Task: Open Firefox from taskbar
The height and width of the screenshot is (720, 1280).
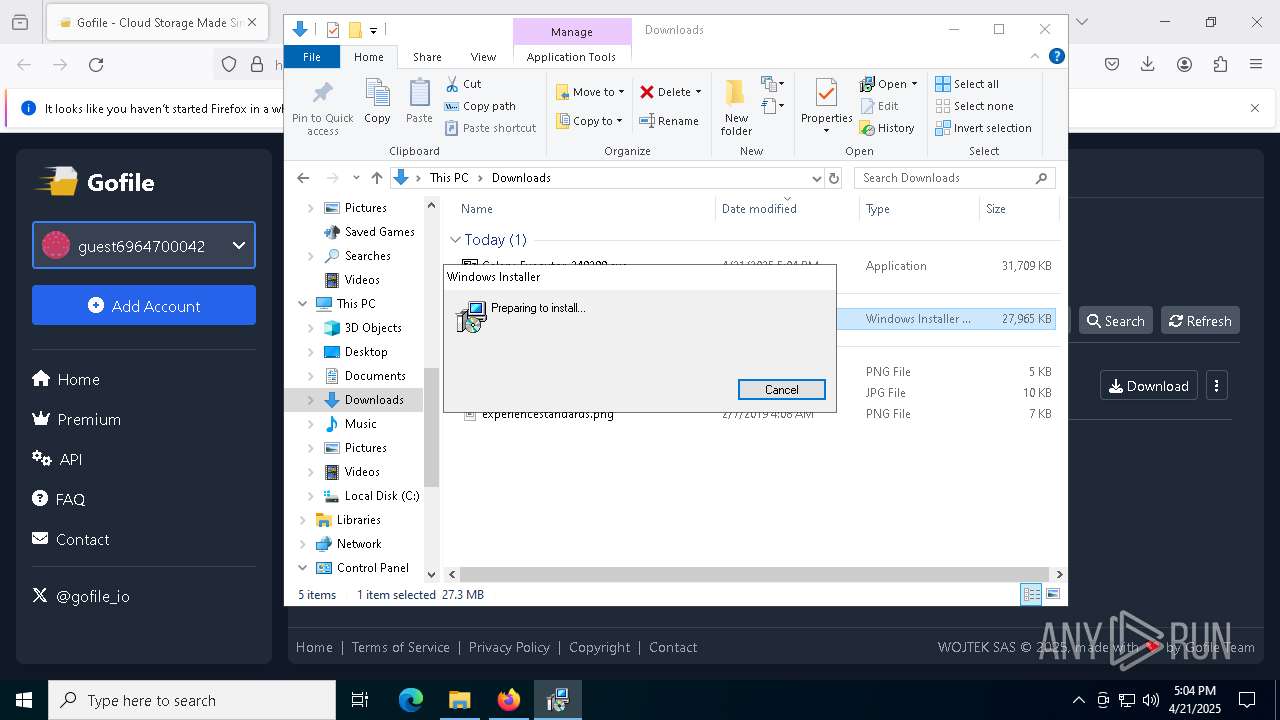Action: coord(509,700)
